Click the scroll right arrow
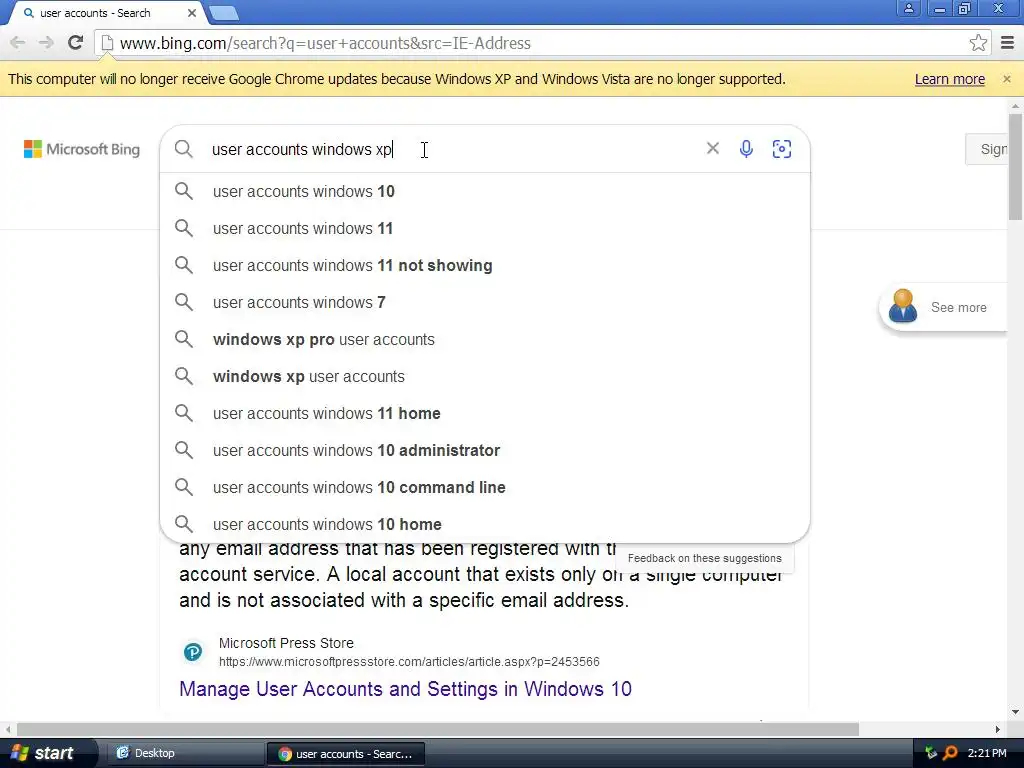Screen dimensions: 1024x768 coord(997,729)
